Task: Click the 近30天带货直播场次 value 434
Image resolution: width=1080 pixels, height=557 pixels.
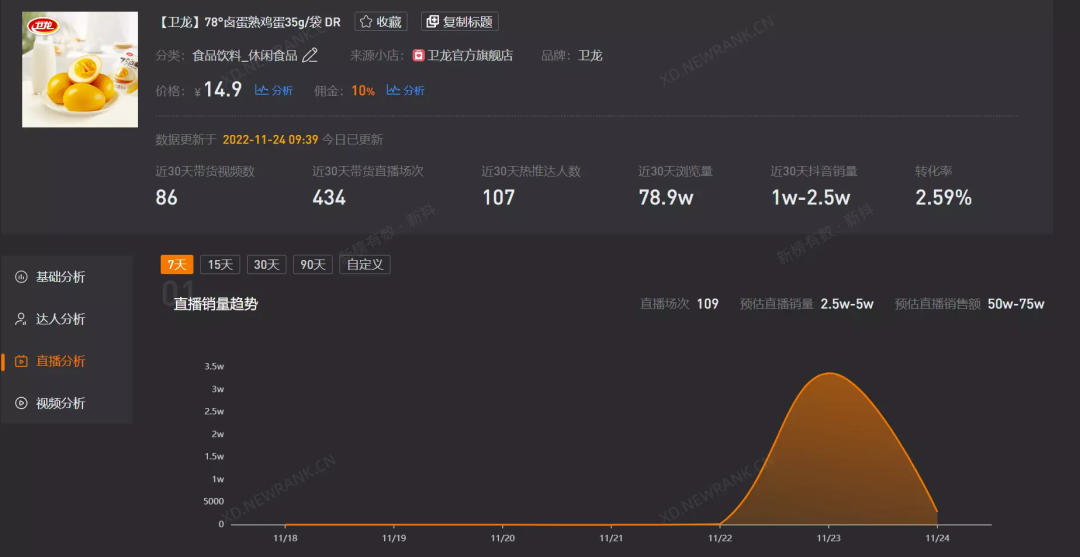Action: 329,198
